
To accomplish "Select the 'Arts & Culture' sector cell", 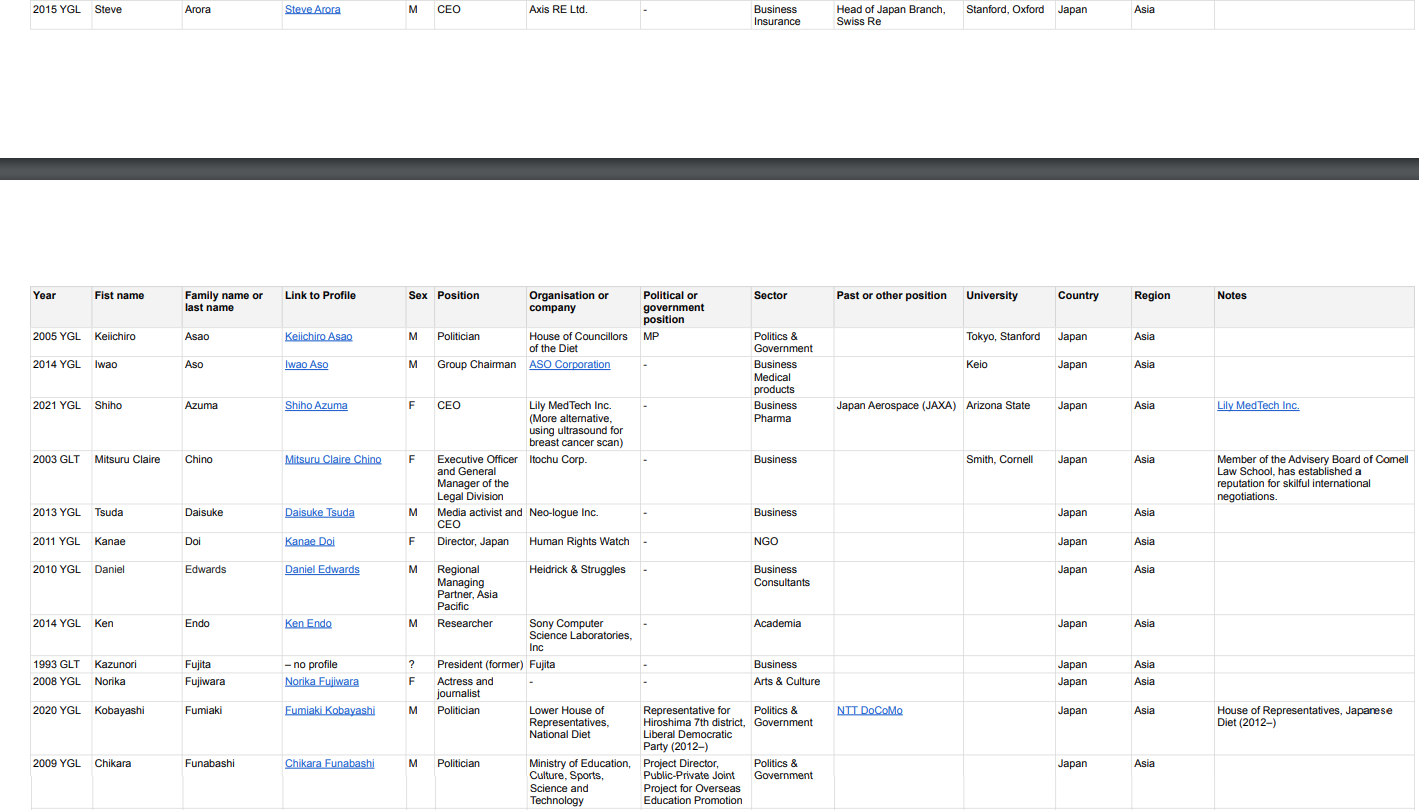I will click(793, 687).
